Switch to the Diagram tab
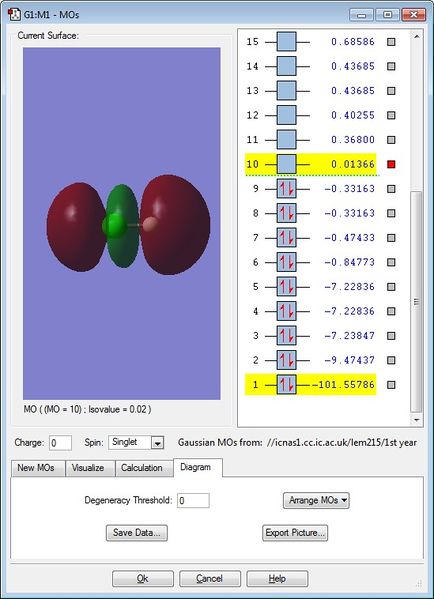Viewport: 434px width, 599px height. point(198,468)
